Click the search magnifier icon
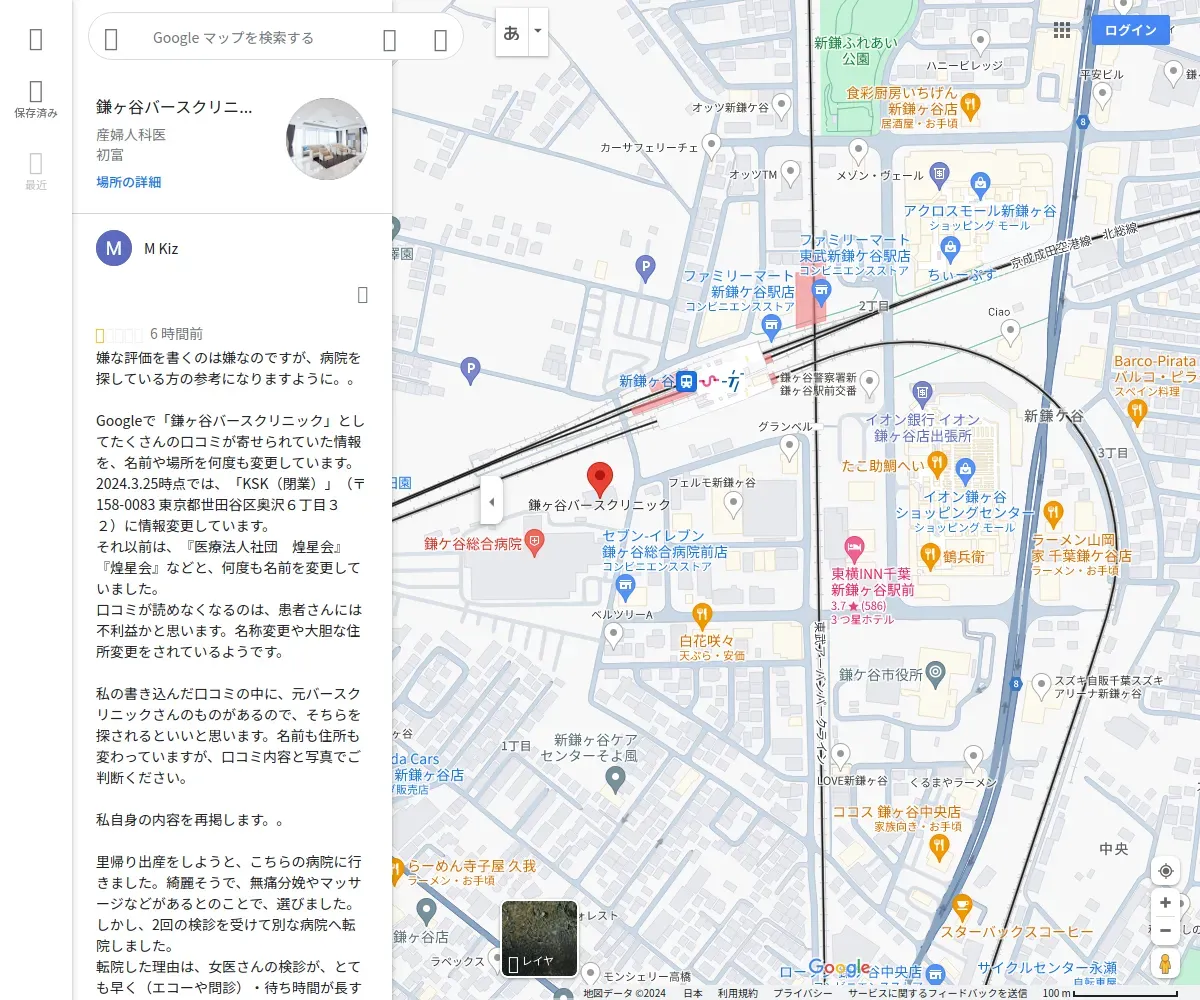 (x=390, y=39)
